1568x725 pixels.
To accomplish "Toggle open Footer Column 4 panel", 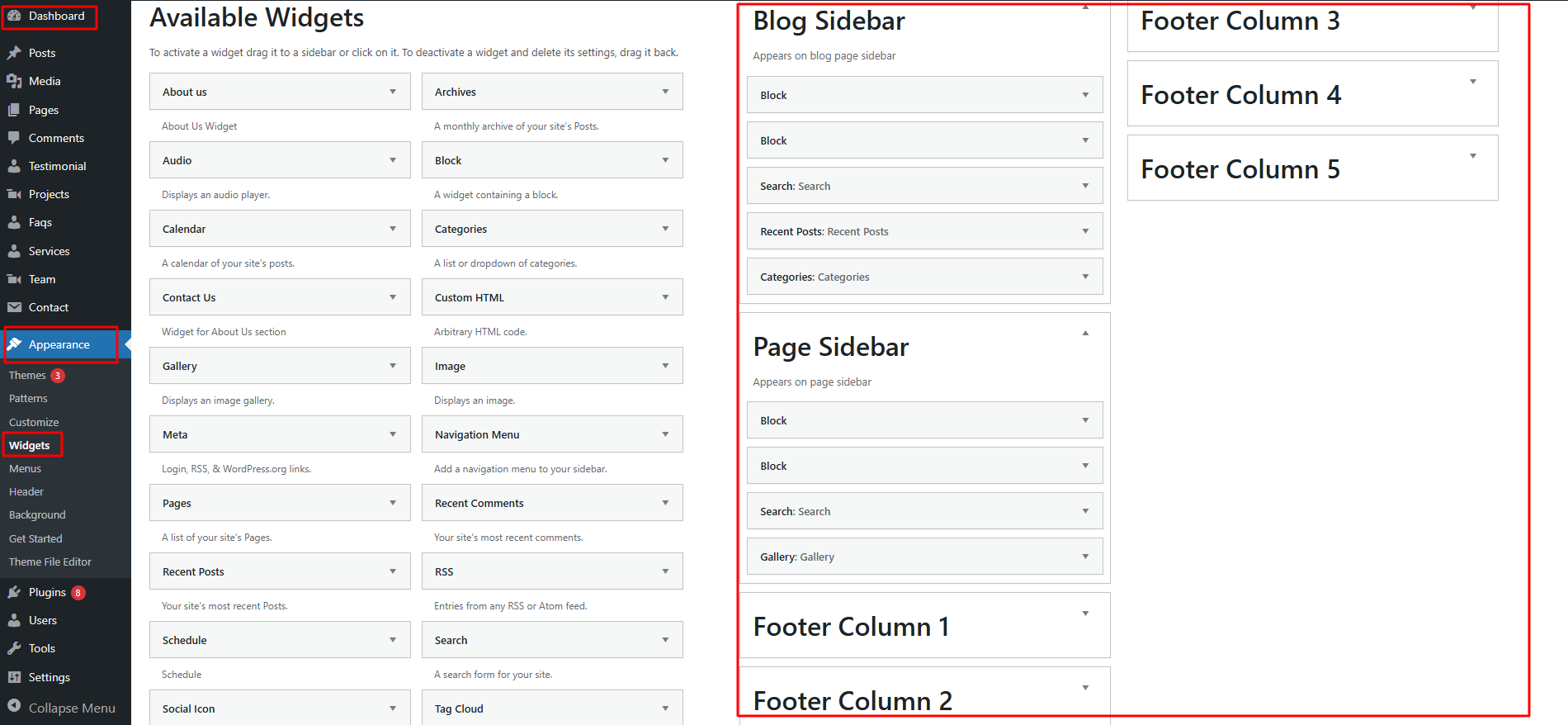I will point(1473,82).
